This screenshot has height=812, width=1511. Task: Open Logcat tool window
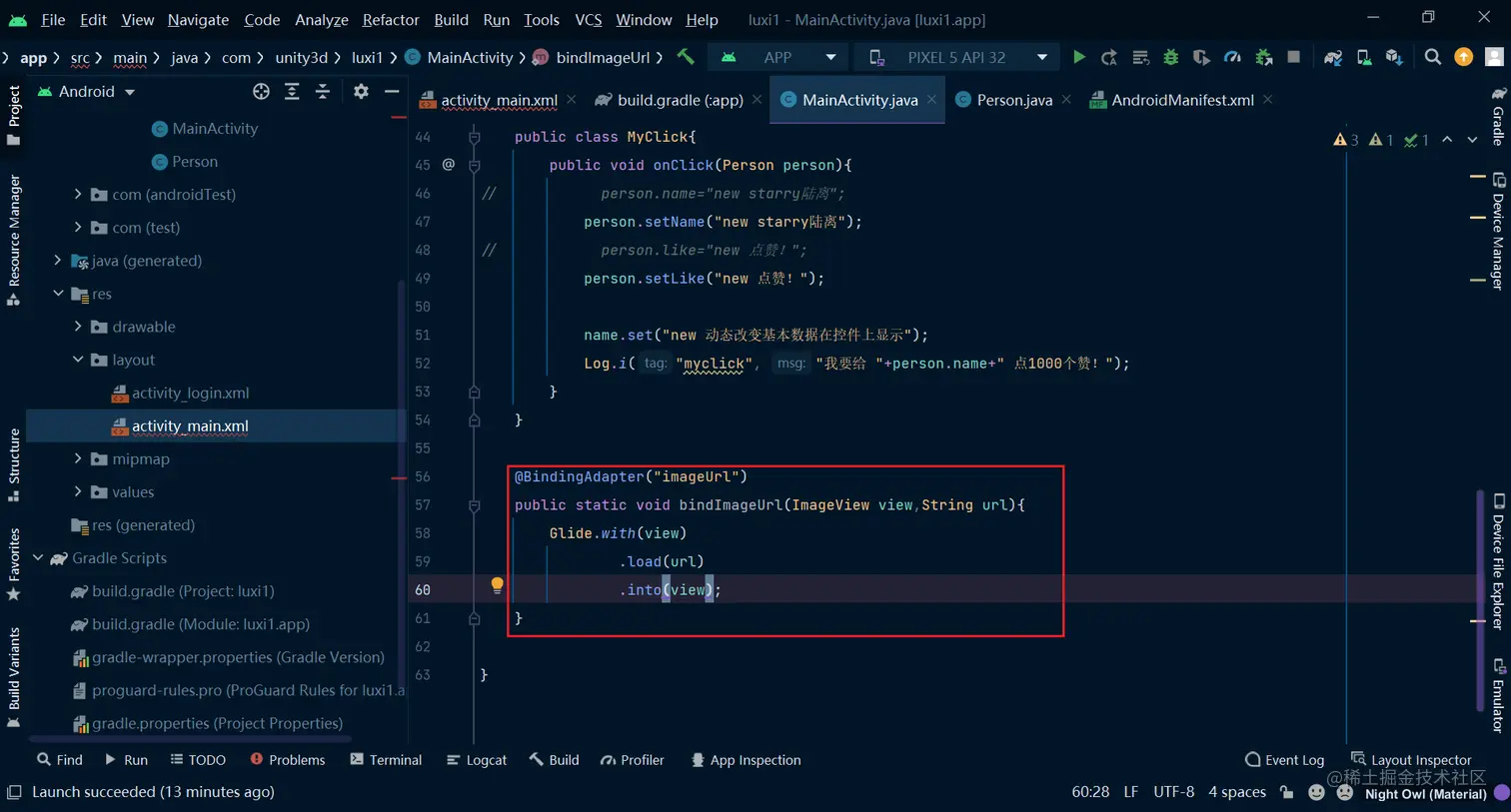pos(477,760)
